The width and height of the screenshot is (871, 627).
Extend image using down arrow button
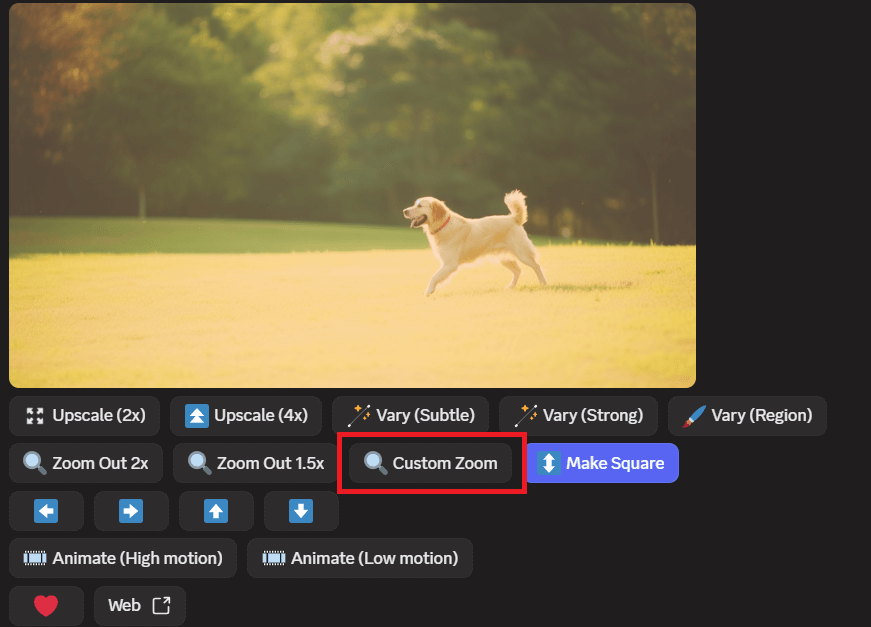pos(301,511)
